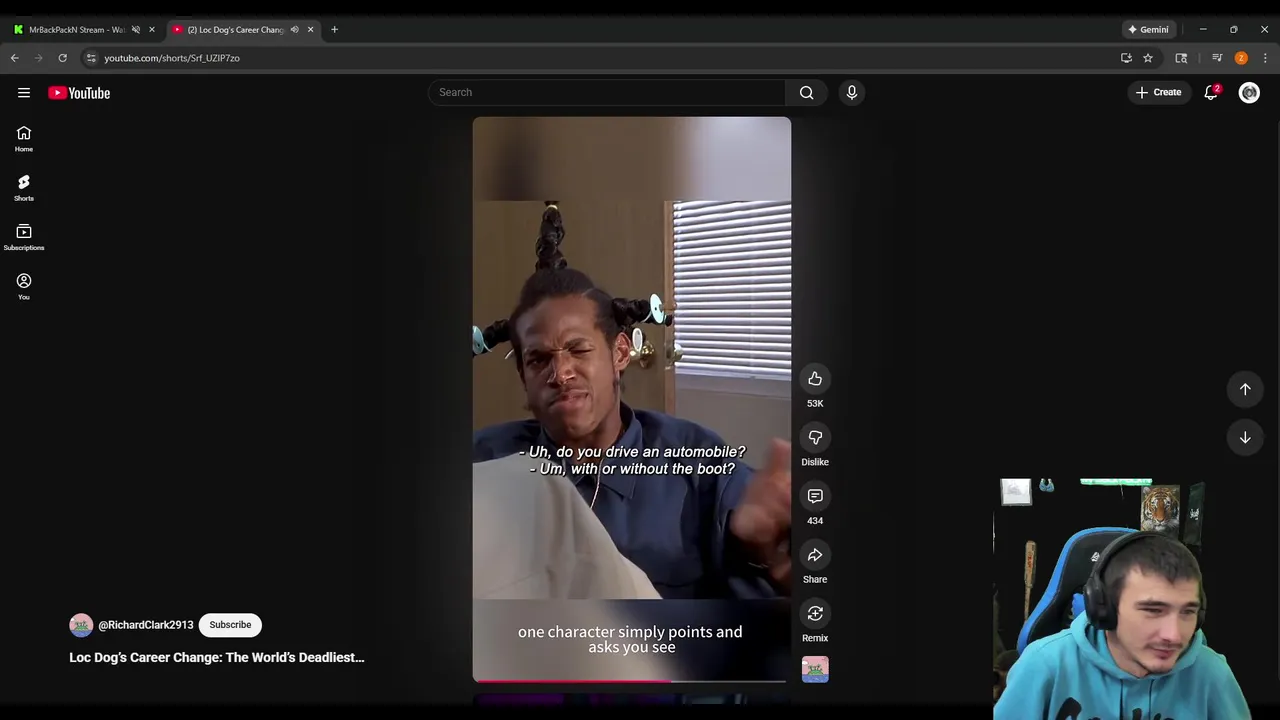Open the YouTube account avatar menu
This screenshot has width=1280, height=720.
[x=1249, y=92]
